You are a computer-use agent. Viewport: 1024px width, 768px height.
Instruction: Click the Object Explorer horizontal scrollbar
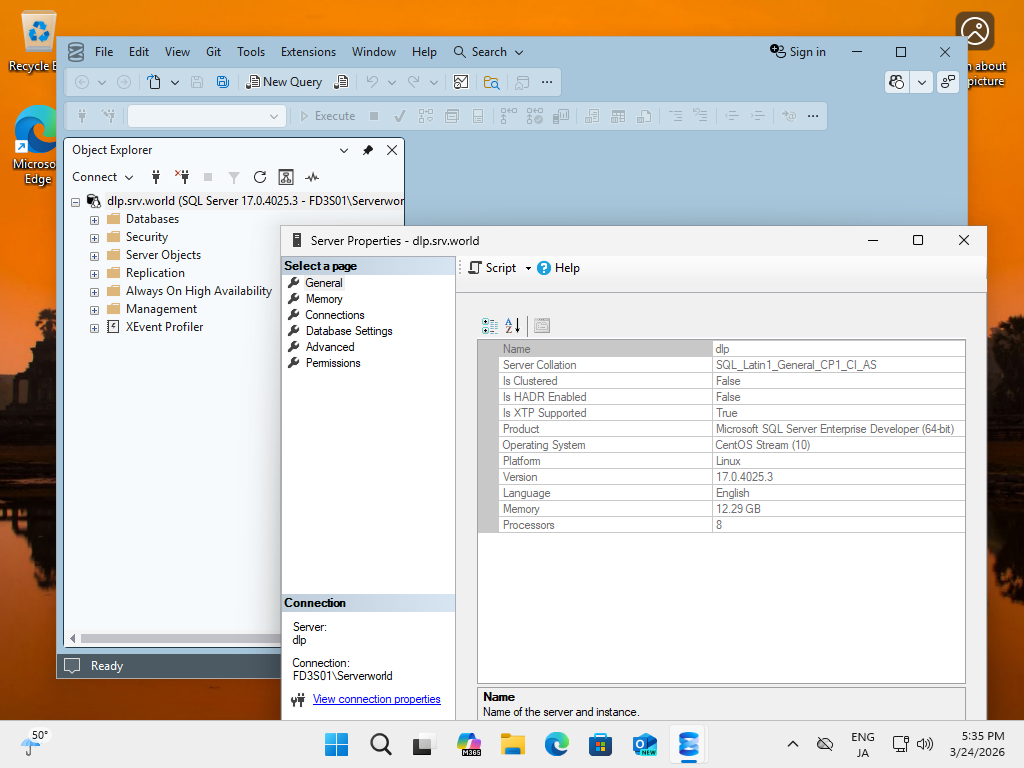[180, 638]
